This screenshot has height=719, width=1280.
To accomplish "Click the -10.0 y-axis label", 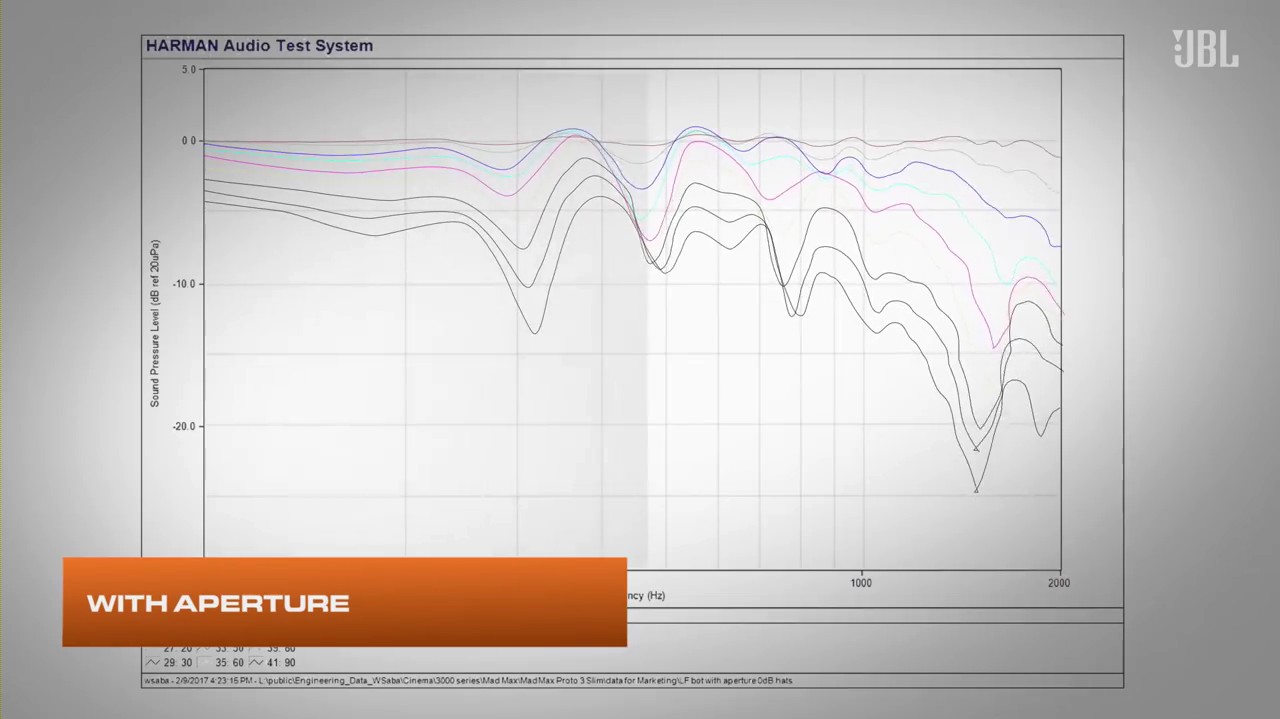I will coord(185,284).
